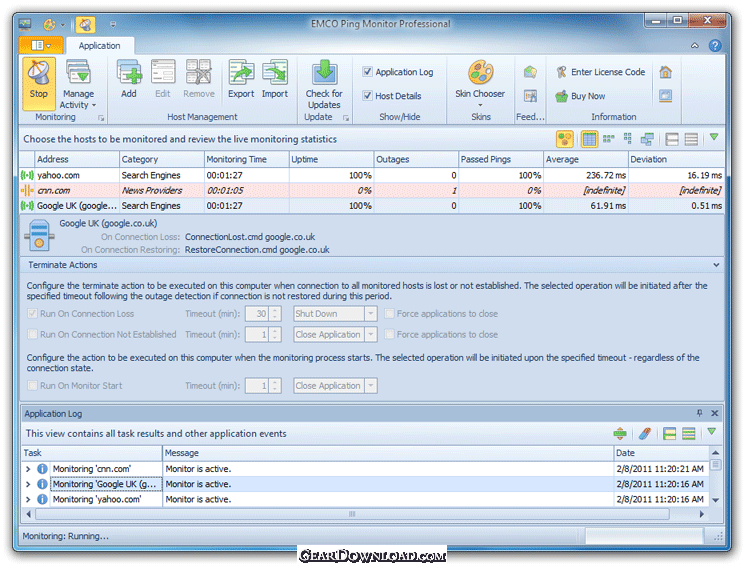Click the green arrows icon in Application Log
Viewport: 744px width, 564px height.
click(620, 433)
